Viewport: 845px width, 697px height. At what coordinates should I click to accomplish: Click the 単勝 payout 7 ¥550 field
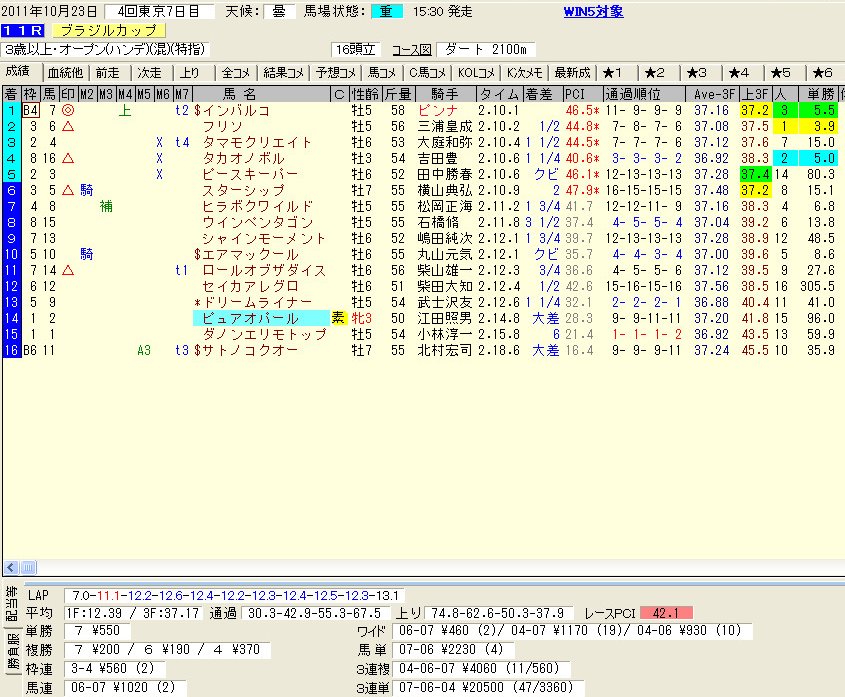click(x=97, y=631)
